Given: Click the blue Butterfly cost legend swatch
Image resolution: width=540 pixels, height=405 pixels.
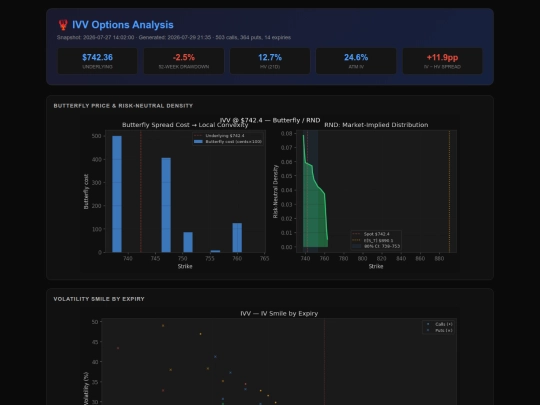Looking at the screenshot, I should click(198, 142).
